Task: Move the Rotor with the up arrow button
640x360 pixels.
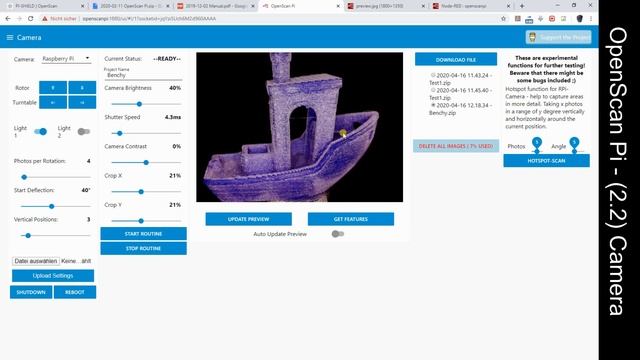Action: [x=53, y=88]
